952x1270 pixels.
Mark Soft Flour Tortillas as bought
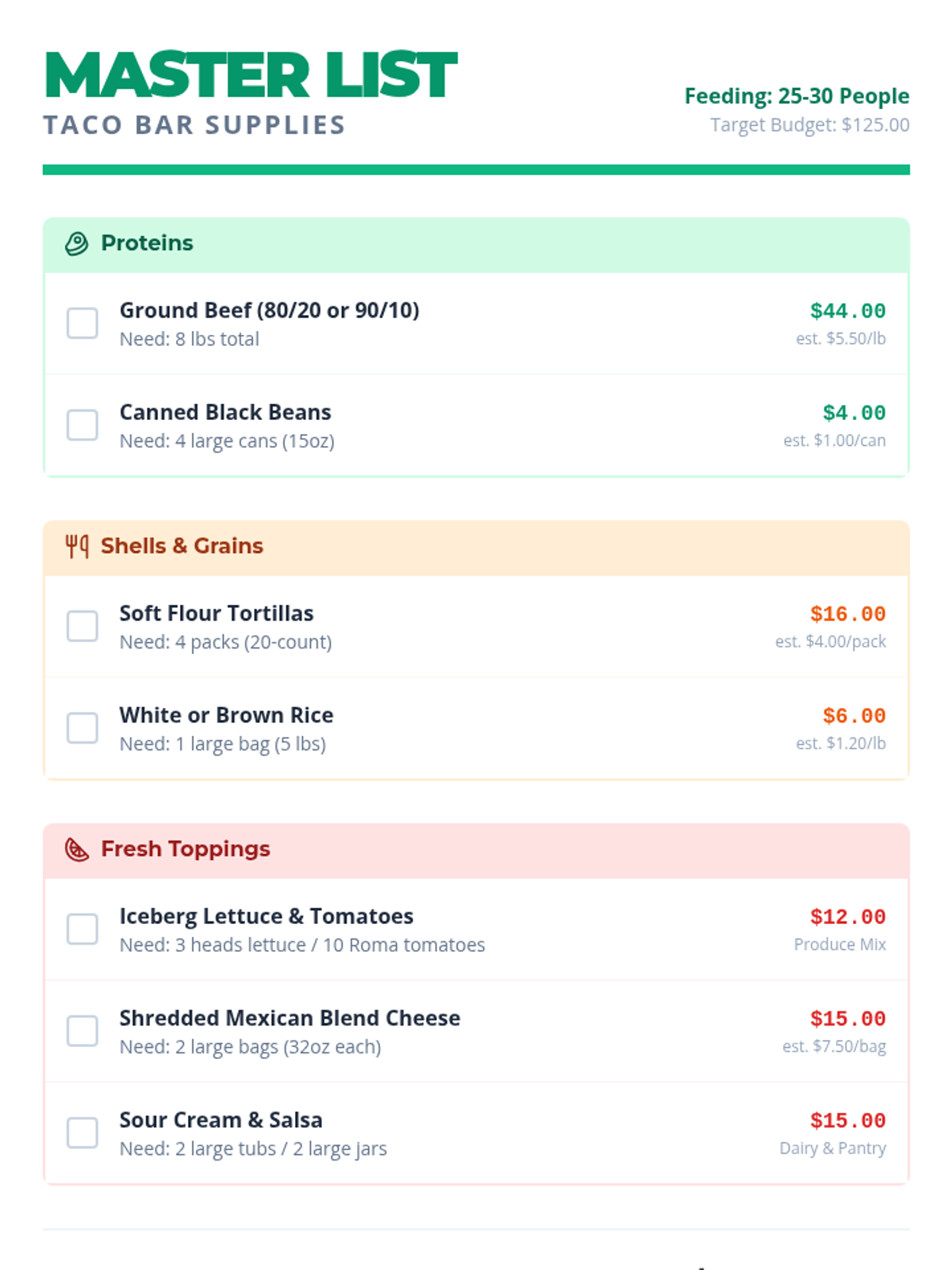83,626
